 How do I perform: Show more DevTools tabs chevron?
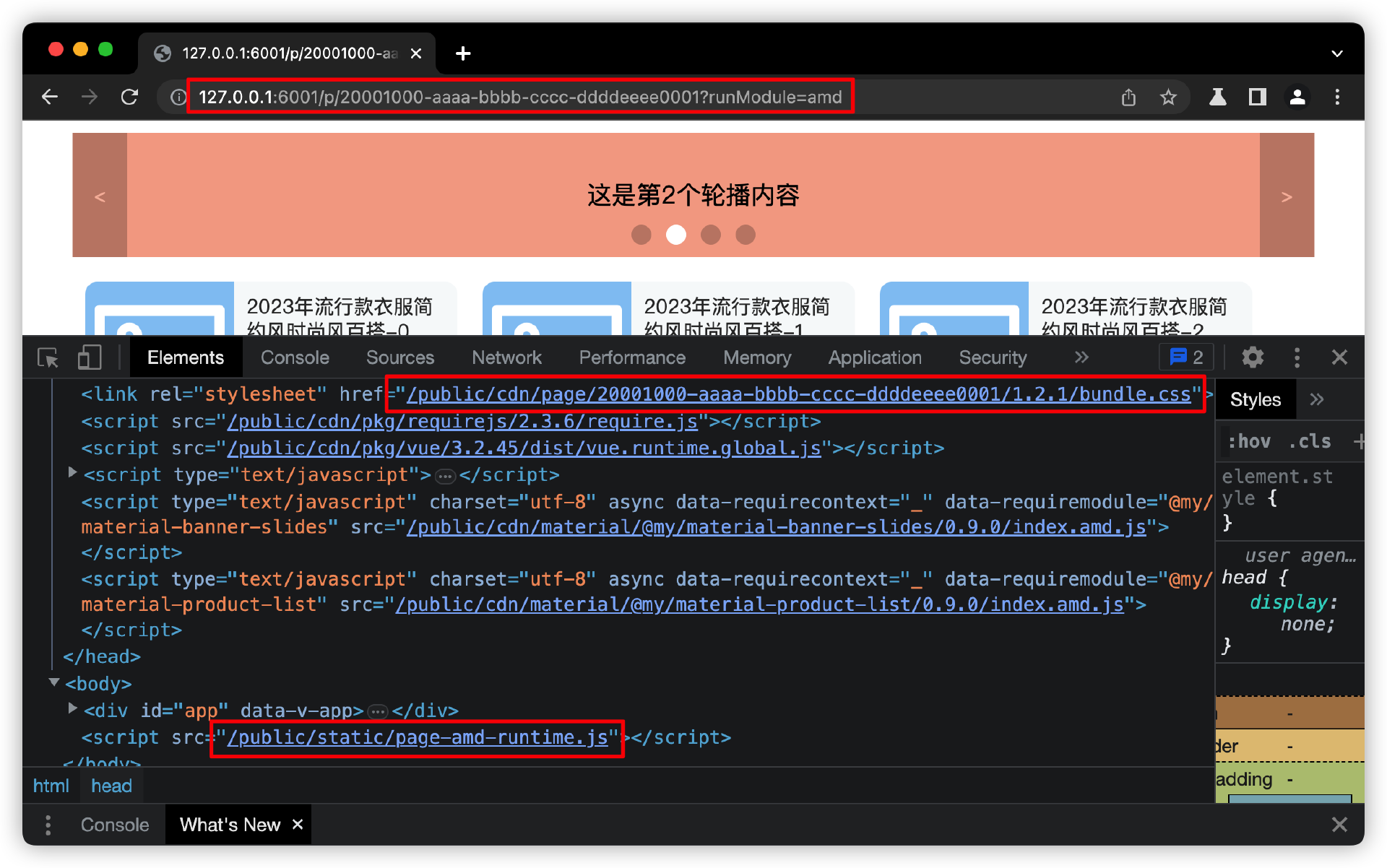click(1081, 357)
